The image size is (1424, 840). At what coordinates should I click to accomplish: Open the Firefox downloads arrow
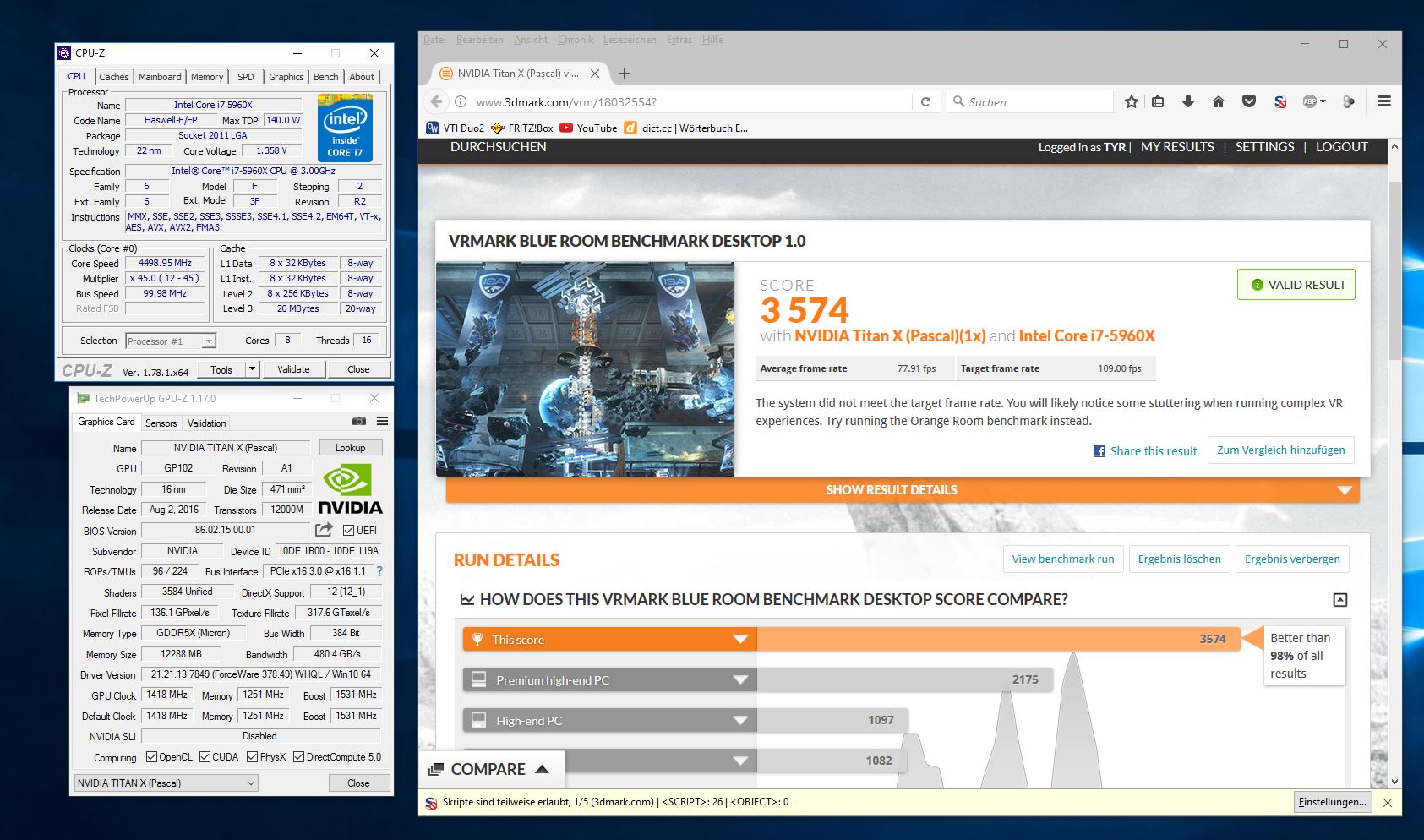pos(1187,101)
